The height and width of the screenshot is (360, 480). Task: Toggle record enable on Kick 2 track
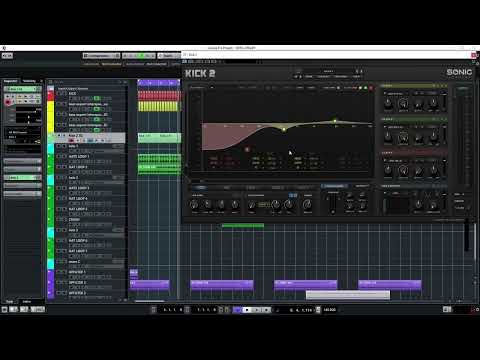click(71, 141)
